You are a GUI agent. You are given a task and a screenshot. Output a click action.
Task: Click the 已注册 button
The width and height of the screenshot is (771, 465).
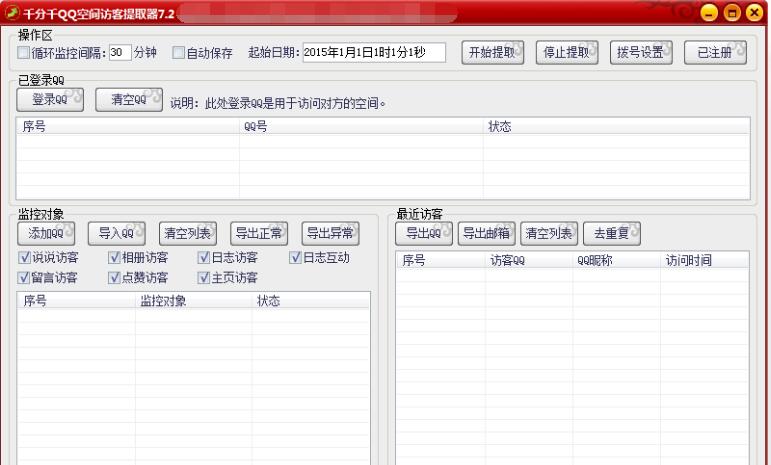click(x=715, y=52)
